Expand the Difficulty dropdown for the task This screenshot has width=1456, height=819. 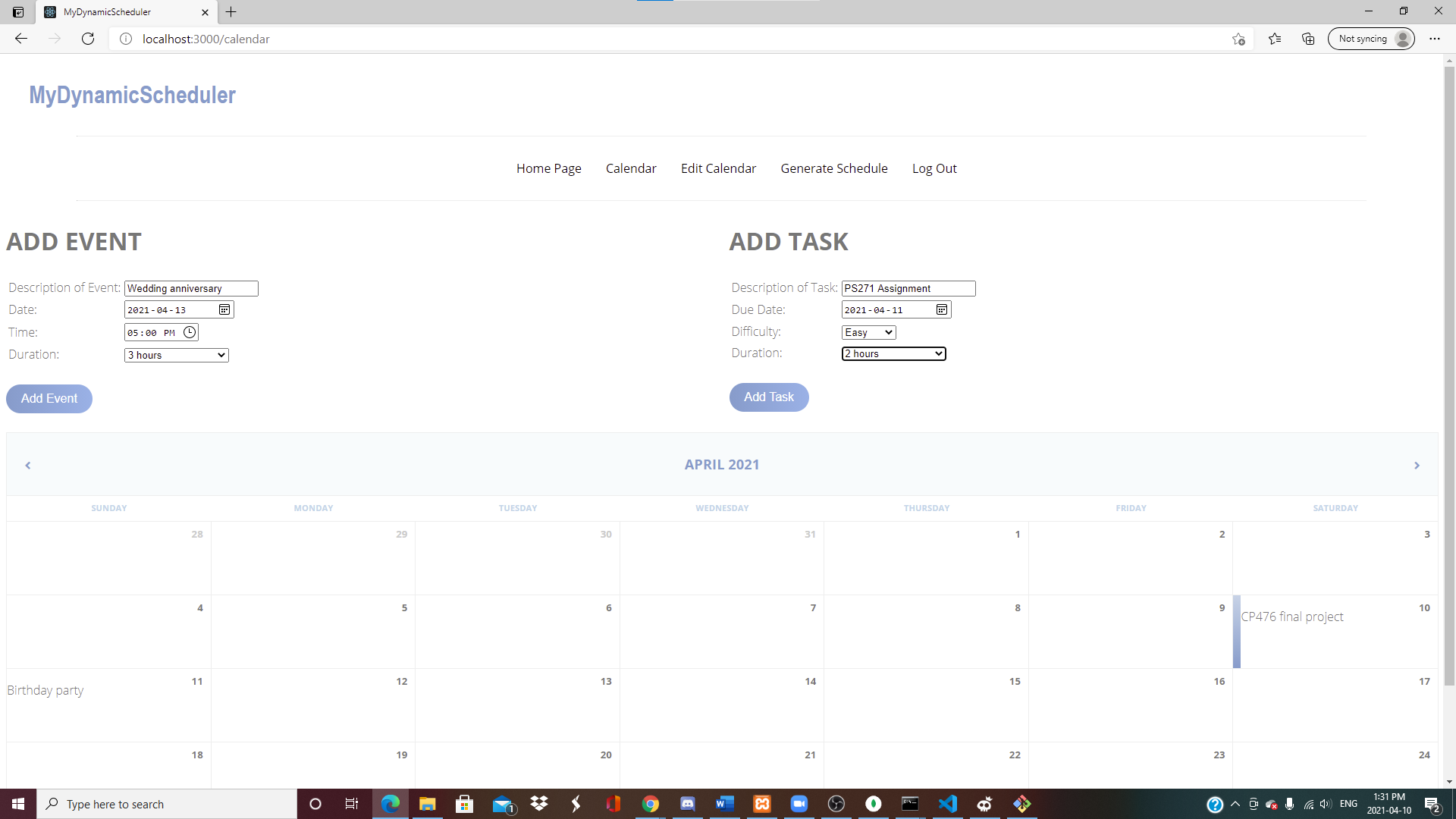click(867, 332)
